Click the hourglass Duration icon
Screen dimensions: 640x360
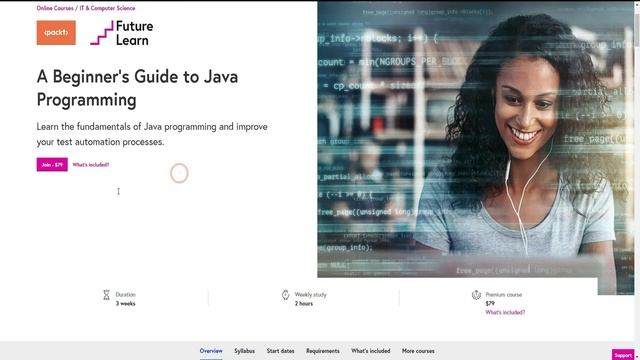pos(106,295)
